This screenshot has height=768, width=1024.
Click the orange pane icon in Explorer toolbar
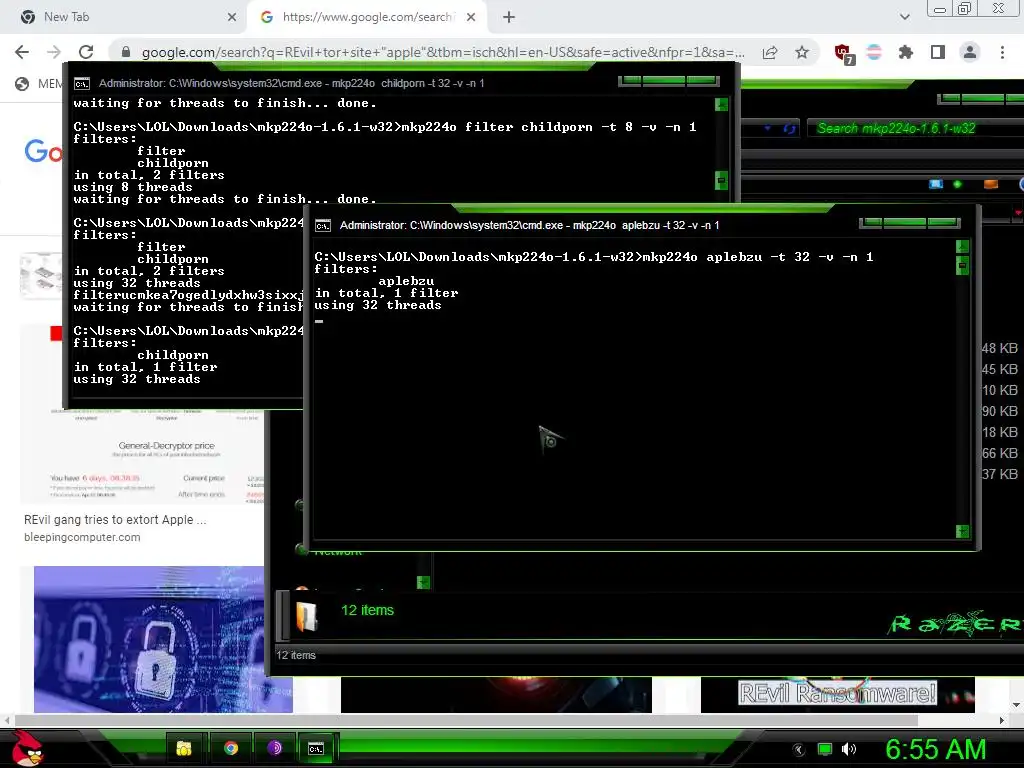click(991, 184)
